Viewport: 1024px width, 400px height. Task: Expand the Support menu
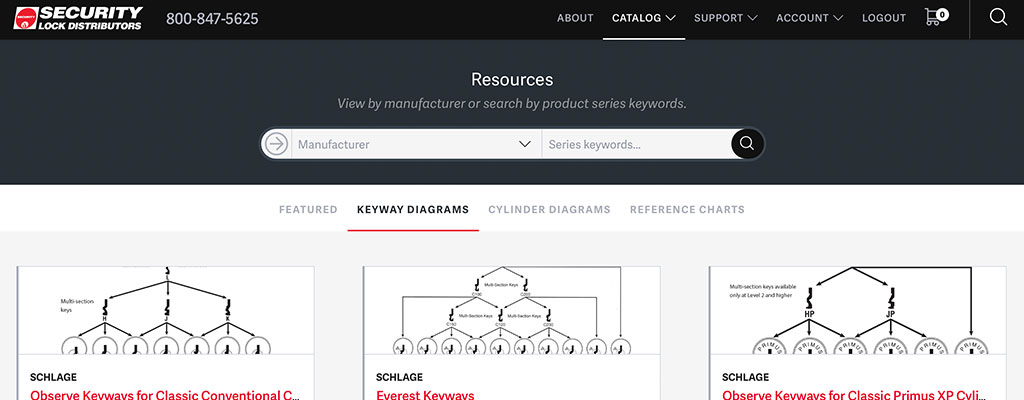(x=726, y=18)
